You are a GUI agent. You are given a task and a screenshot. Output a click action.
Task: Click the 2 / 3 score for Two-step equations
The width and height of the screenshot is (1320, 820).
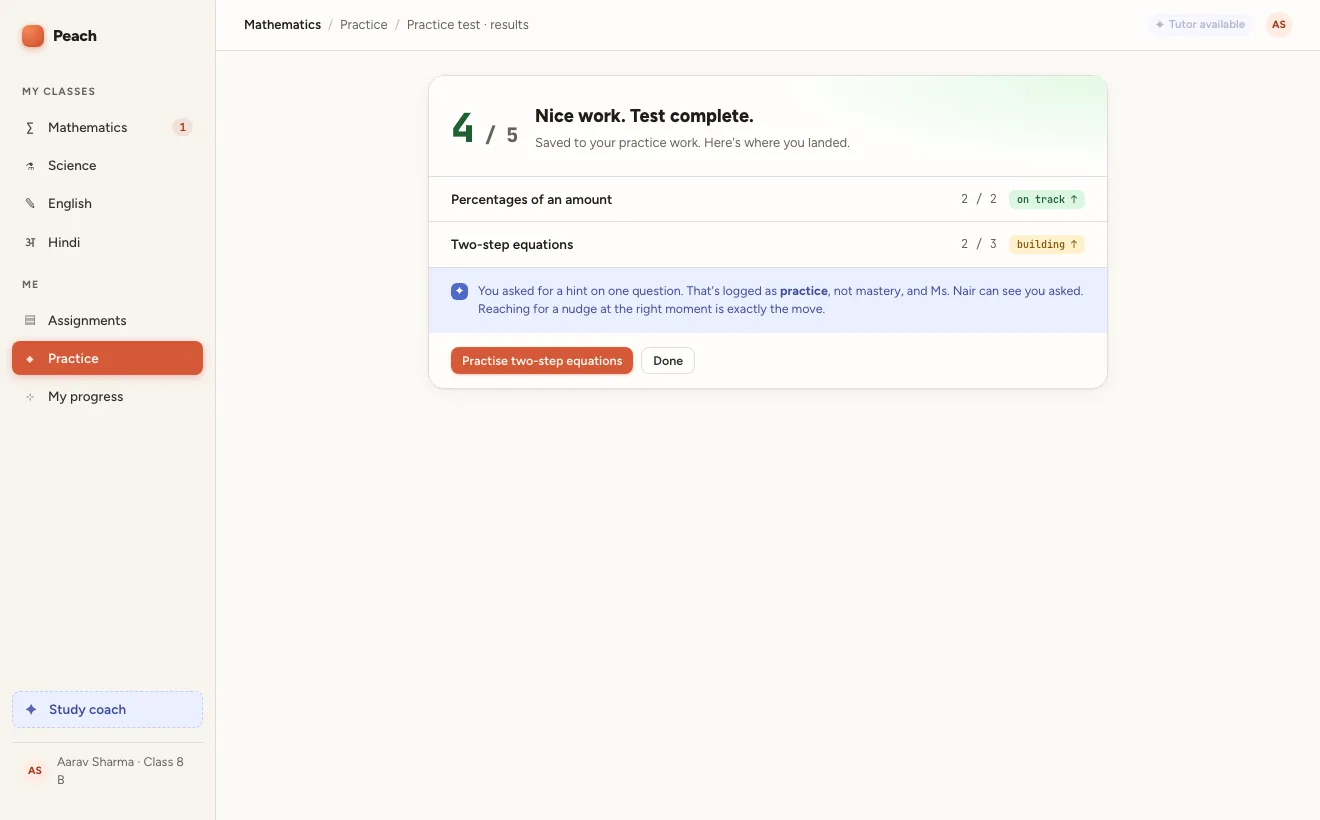pos(979,245)
